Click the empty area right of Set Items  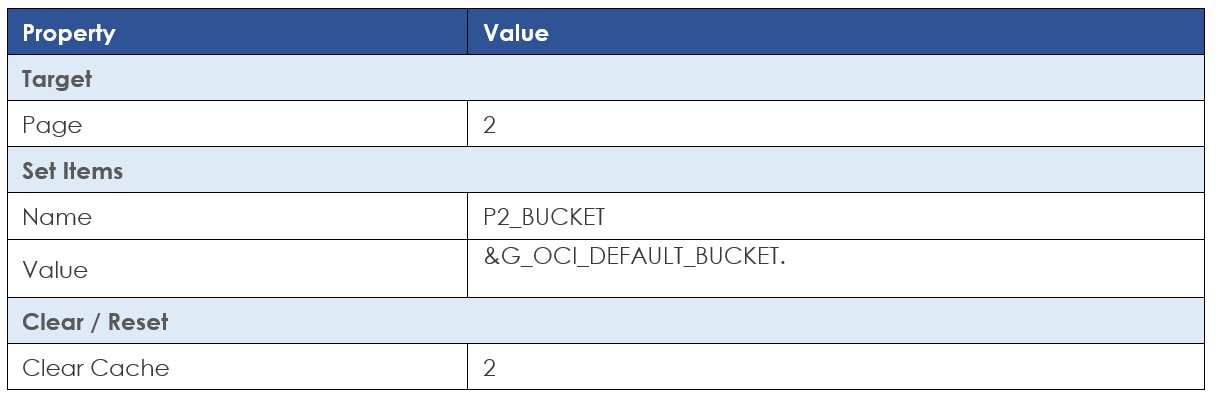coord(665,171)
